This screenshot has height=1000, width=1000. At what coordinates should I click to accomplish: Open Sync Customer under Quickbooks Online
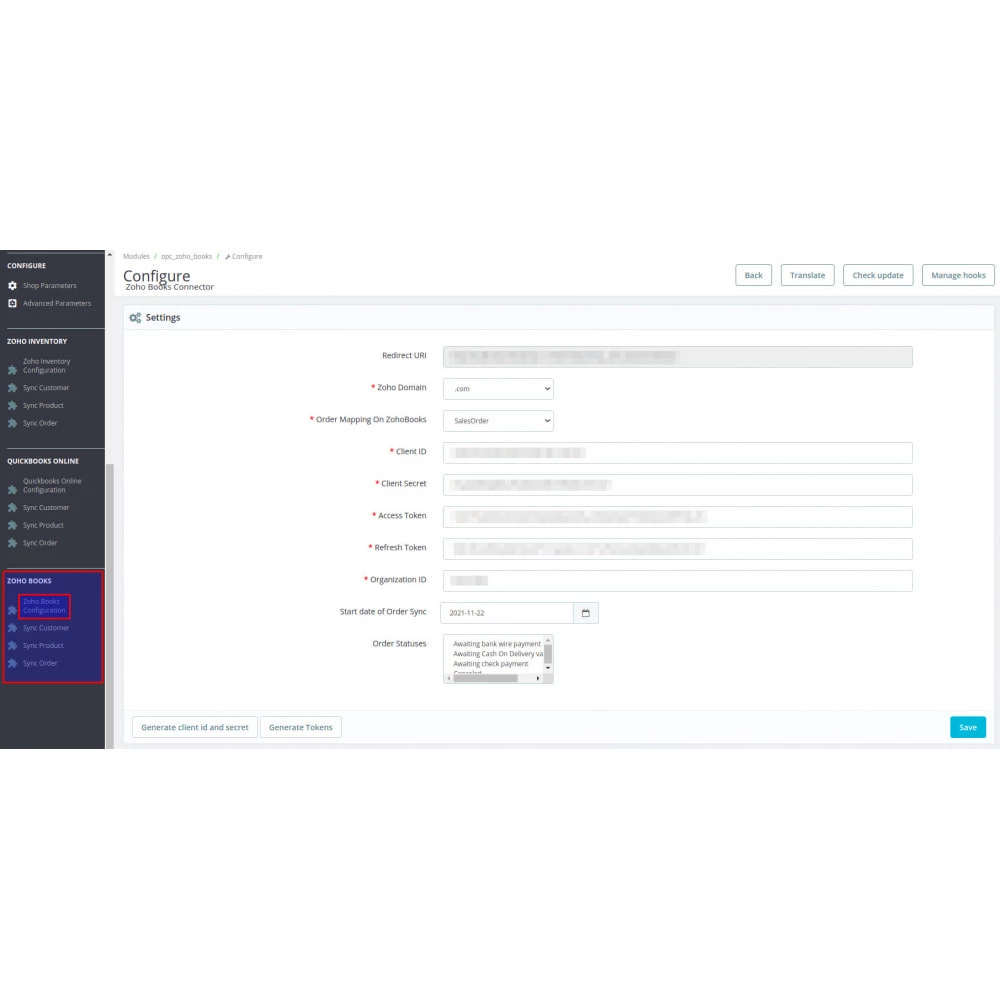coord(46,508)
